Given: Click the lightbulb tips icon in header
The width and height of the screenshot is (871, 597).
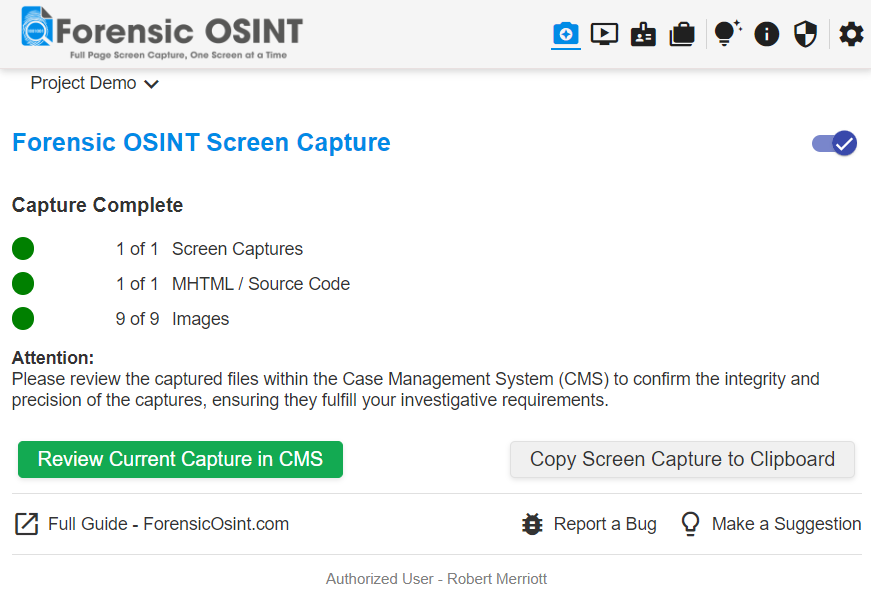Looking at the screenshot, I should 727,33.
